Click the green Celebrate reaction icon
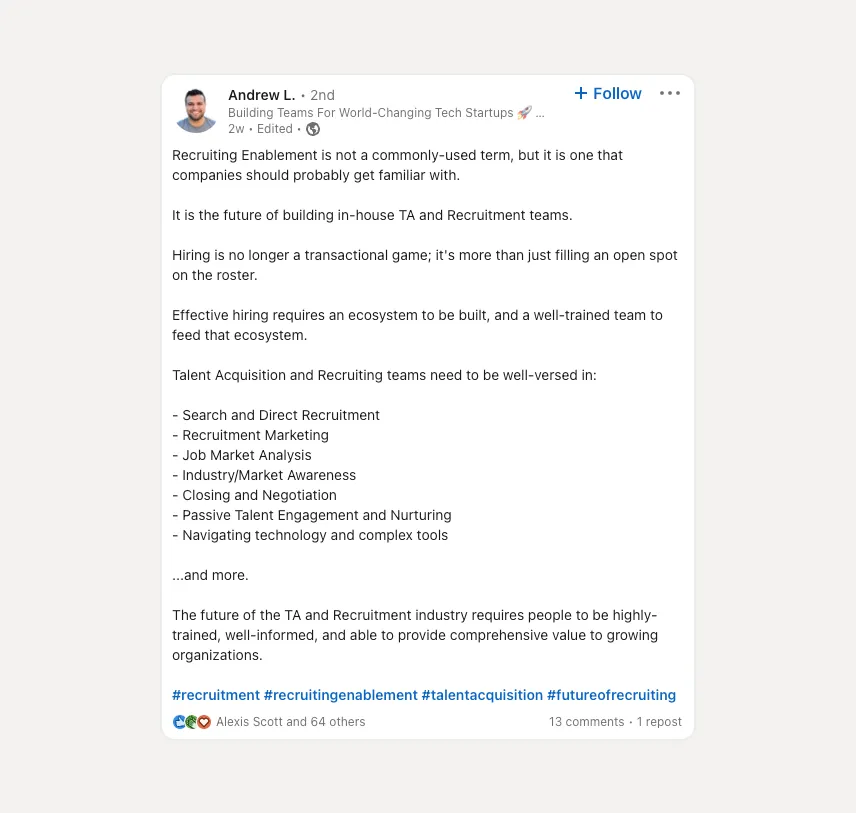The image size is (856, 813). 191,721
